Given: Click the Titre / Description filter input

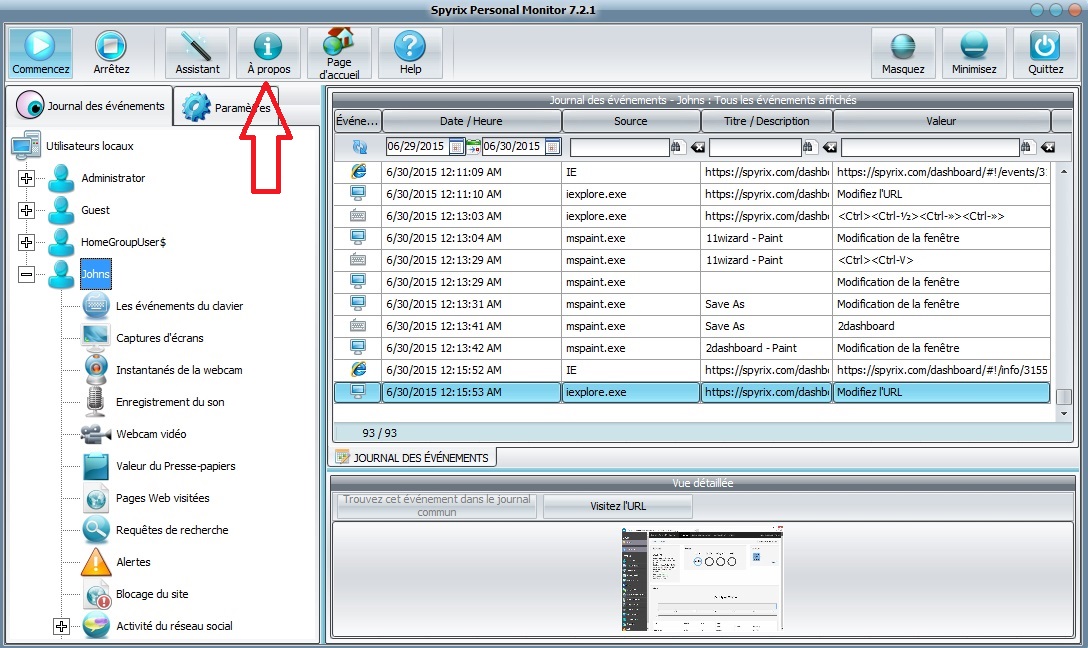Looking at the screenshot, I should click(755, 146).
